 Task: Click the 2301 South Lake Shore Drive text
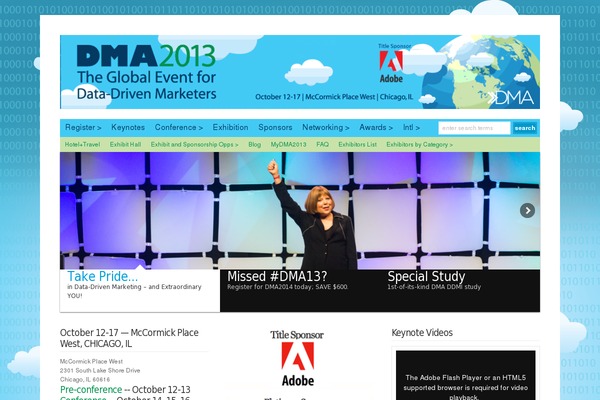(x=100, y=371)
